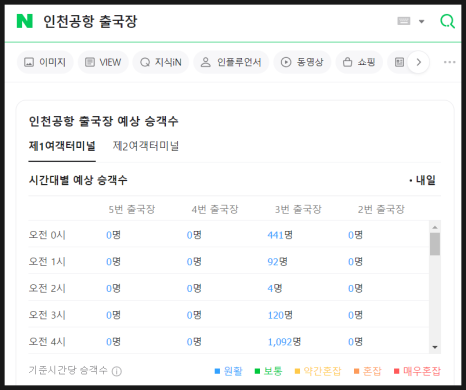The image size is (466, 390).
Task: Click the green 보통 legend swatch
Action: click(257, 371)
